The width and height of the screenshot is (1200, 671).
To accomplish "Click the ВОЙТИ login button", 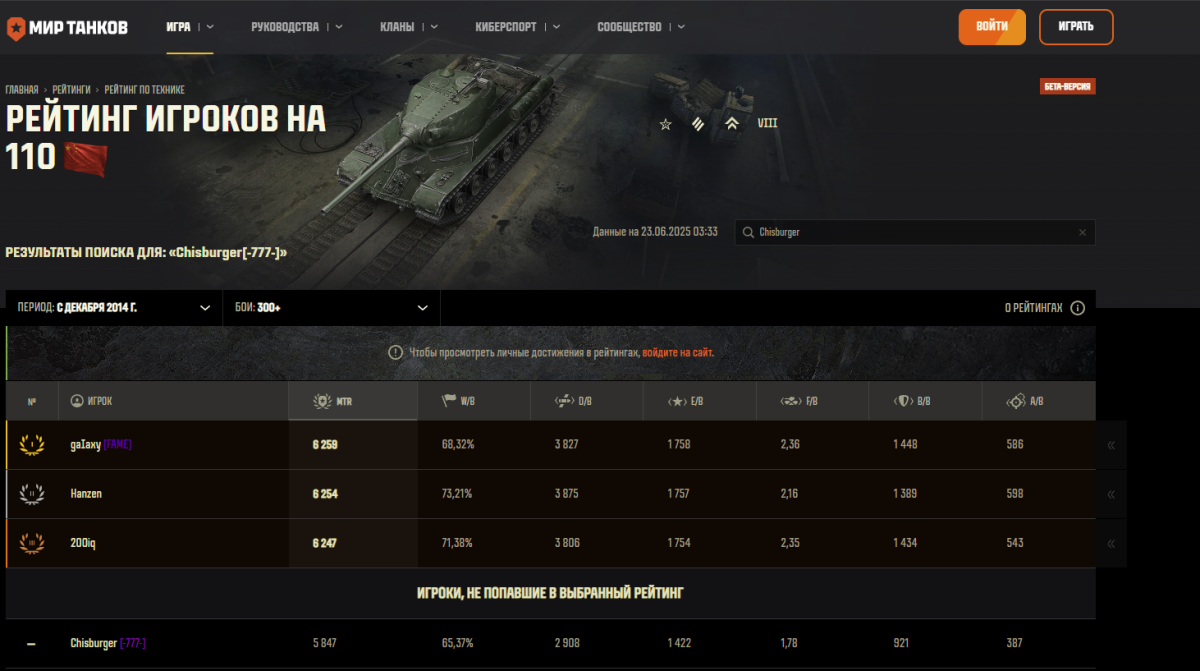I will point(992,27).
